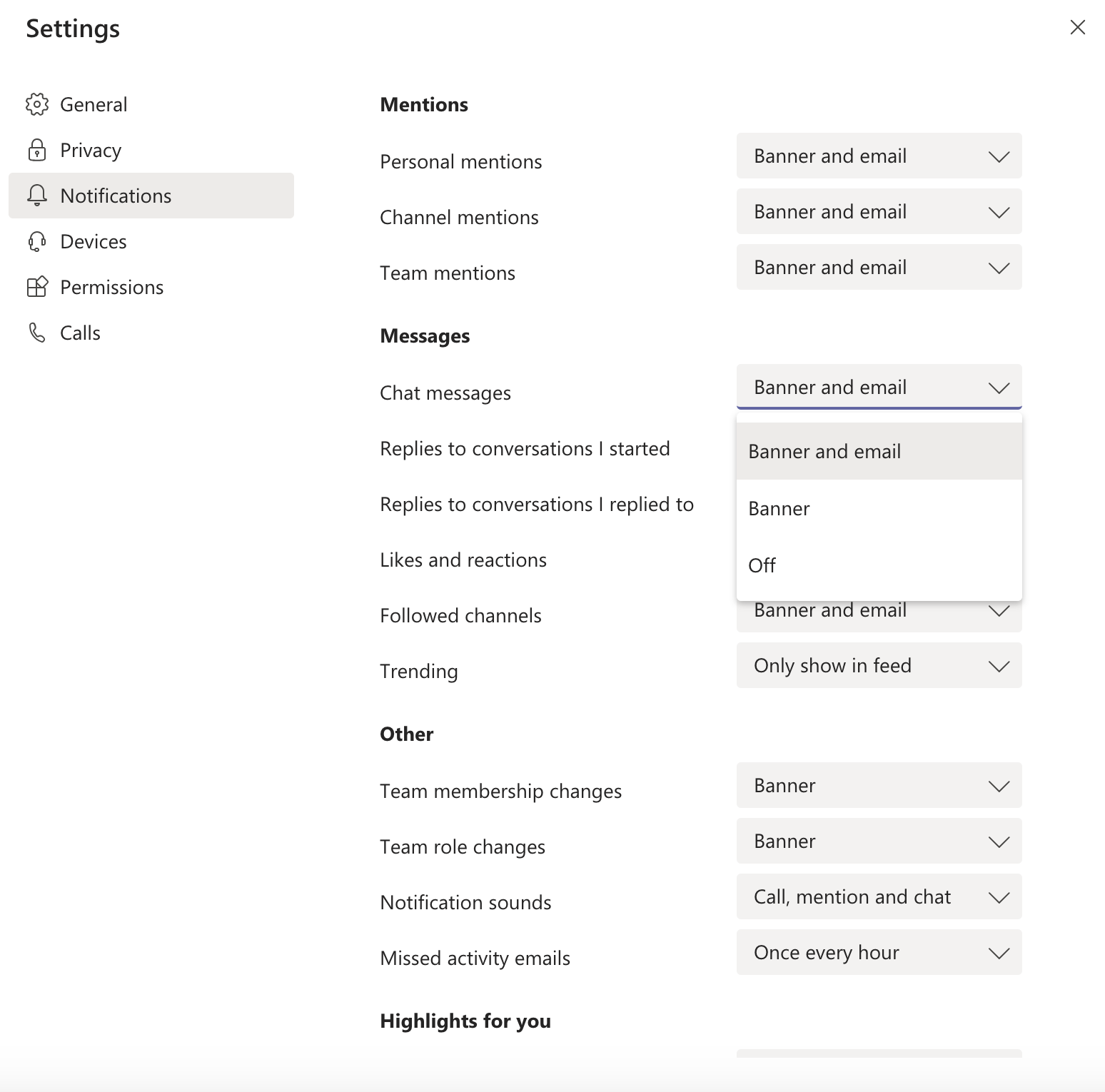The image size is (1105, 1092).
Task: Open the Notification sounds dropdown
Action: [879, 896]
